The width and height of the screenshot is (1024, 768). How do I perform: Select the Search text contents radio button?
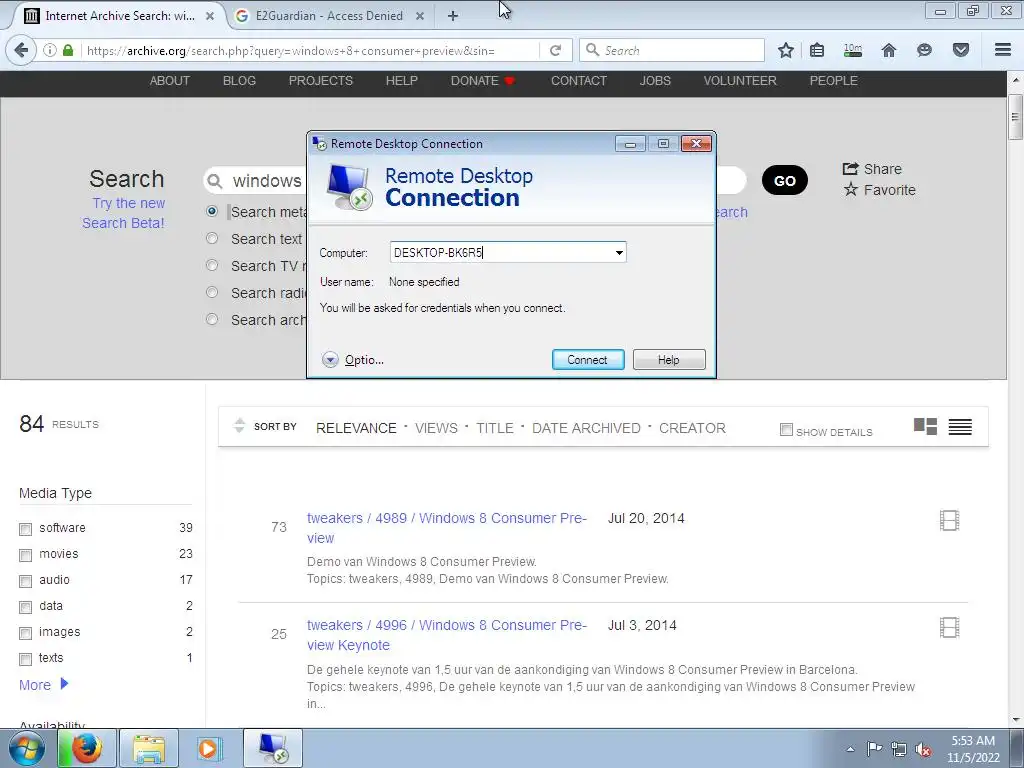212,238
